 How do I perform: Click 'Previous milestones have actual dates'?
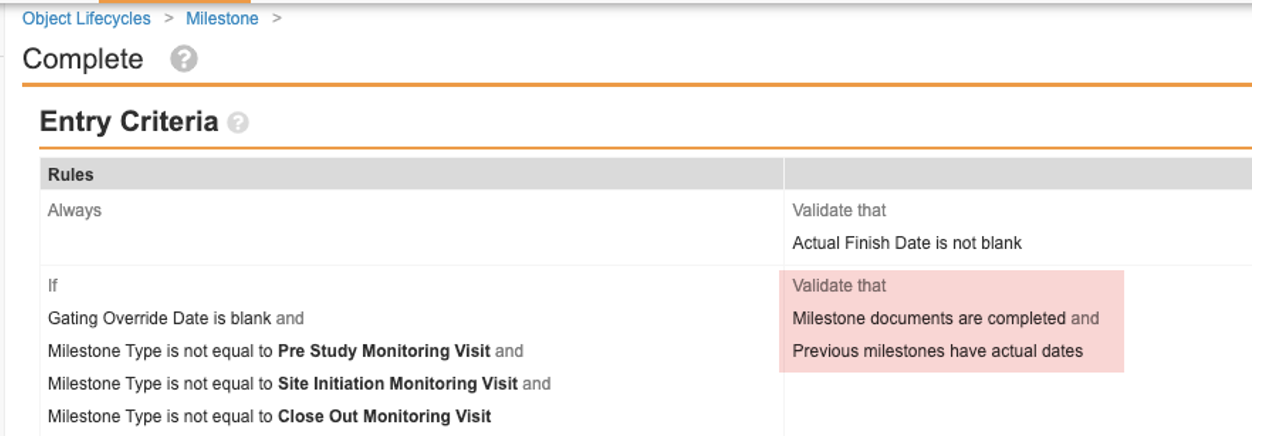point(938,351)
